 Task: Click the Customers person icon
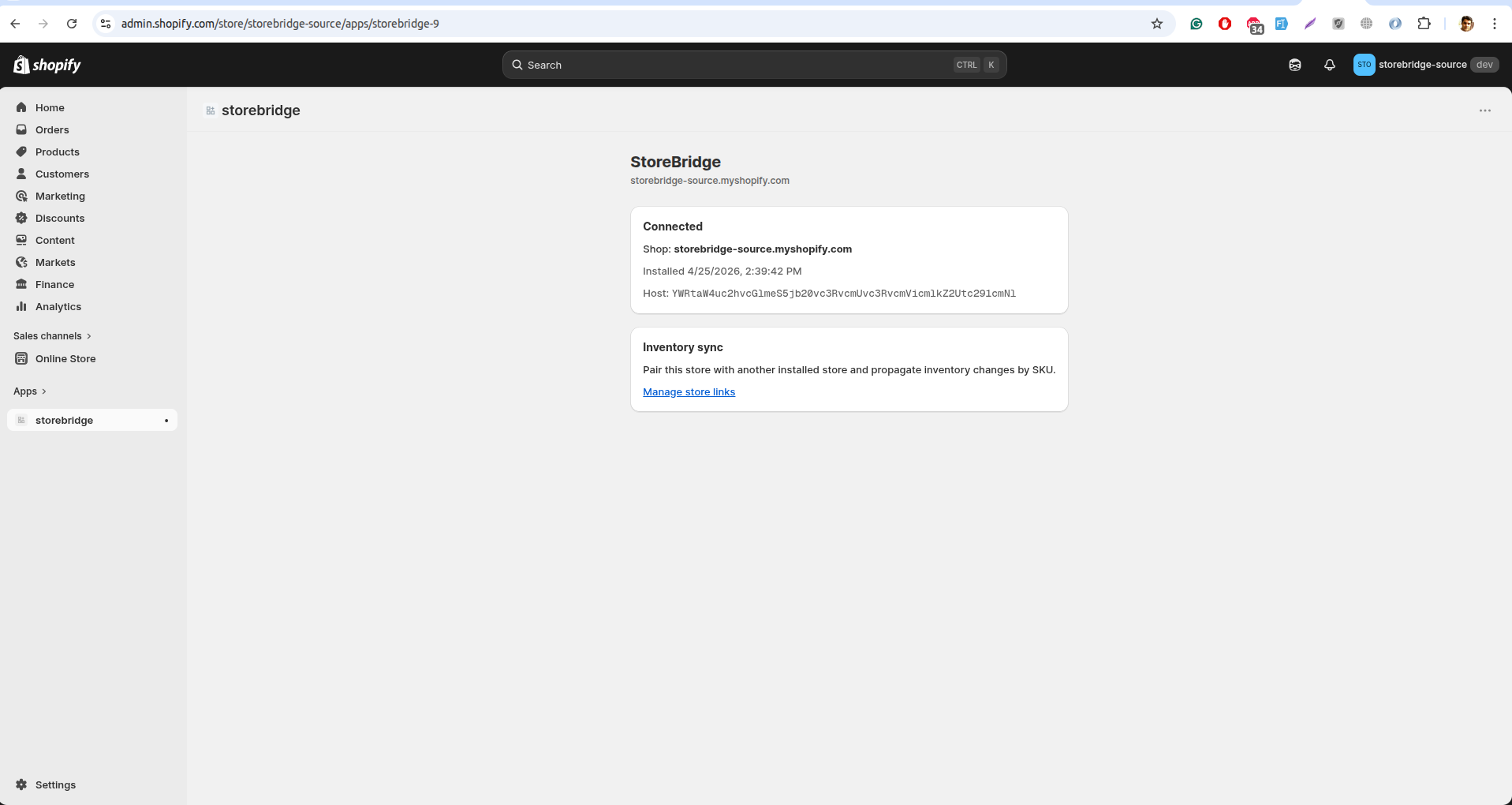coord(21,174)
